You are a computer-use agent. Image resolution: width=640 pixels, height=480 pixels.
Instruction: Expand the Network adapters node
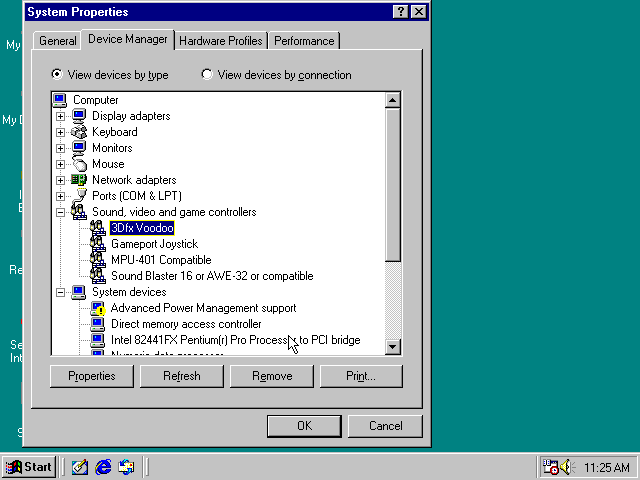[60, 180]
